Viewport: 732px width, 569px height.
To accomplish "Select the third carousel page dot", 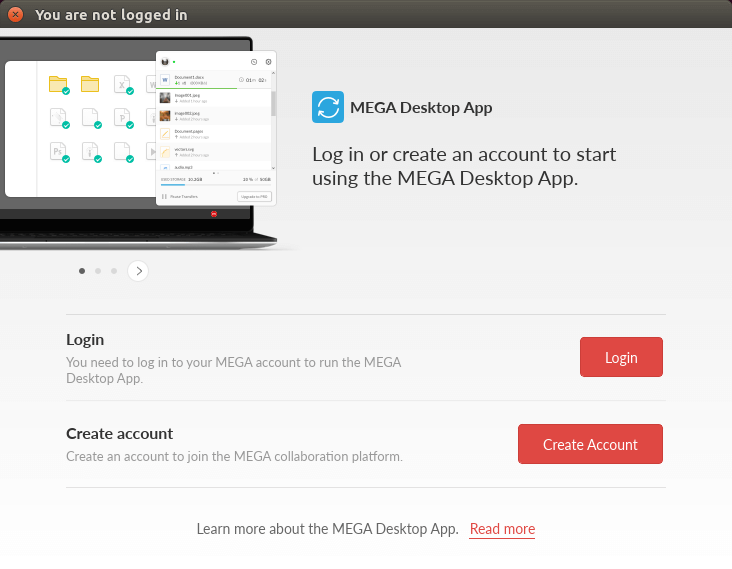I will pos(114,270).
